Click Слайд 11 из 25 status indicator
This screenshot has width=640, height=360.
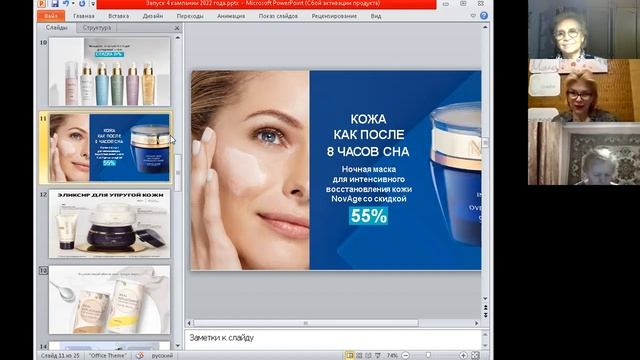[x=60, y=356]
